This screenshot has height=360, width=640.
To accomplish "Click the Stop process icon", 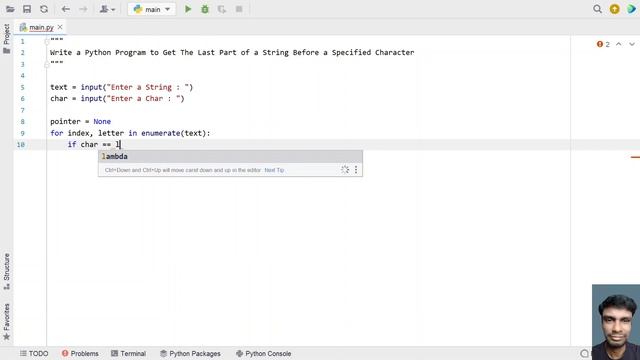I will [x=239, y=9].
